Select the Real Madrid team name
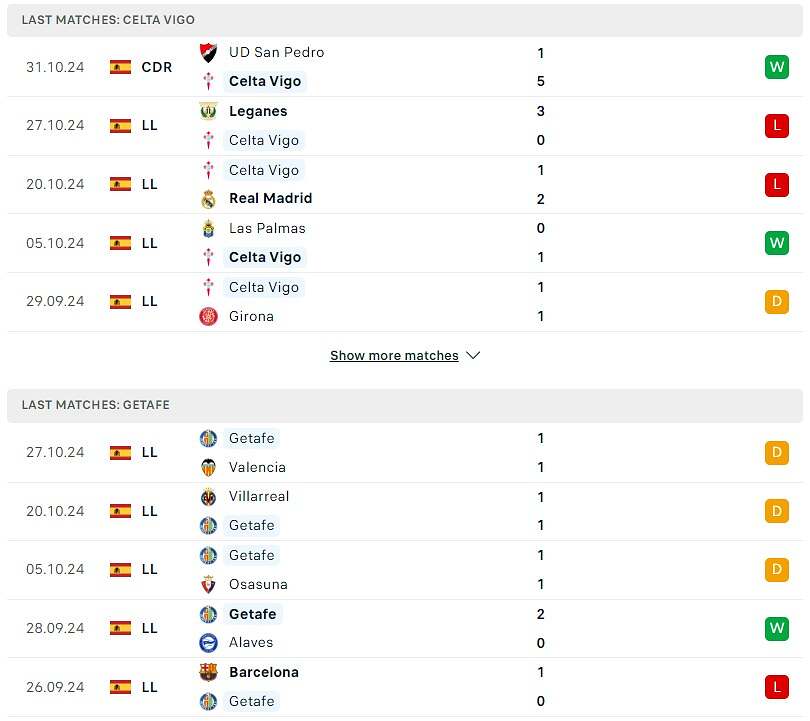The height and width of the screenshot is (721, 810). [x=270, y=198]
